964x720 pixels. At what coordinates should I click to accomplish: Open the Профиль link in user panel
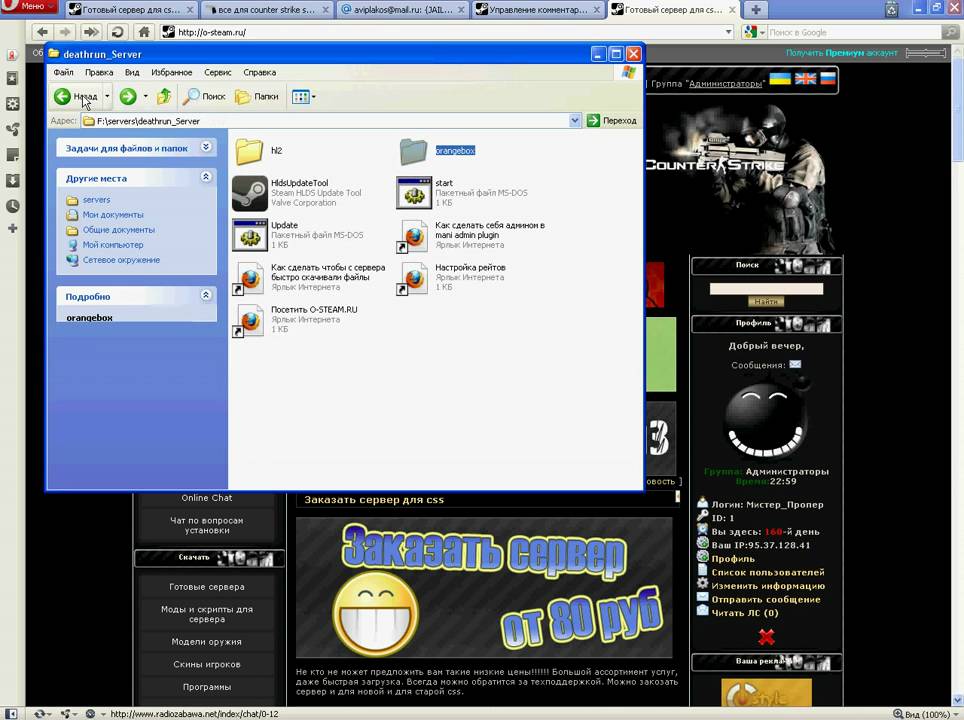click(x=733, y=559)
